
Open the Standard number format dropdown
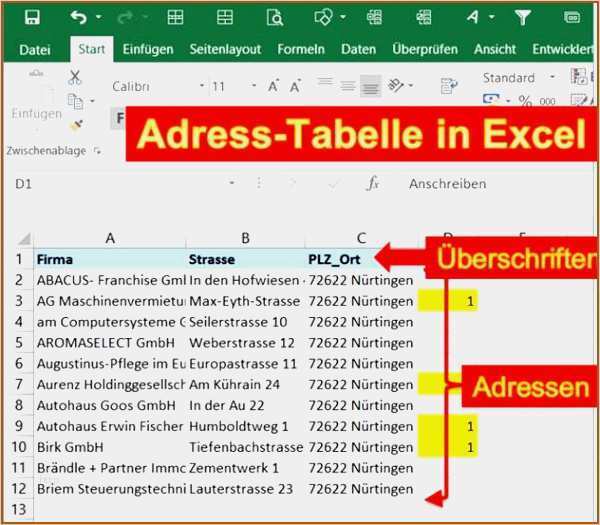coord(552,78)
